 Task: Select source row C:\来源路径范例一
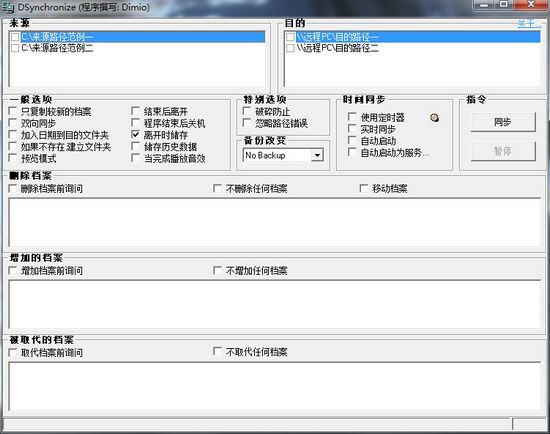tap(142, 37)
